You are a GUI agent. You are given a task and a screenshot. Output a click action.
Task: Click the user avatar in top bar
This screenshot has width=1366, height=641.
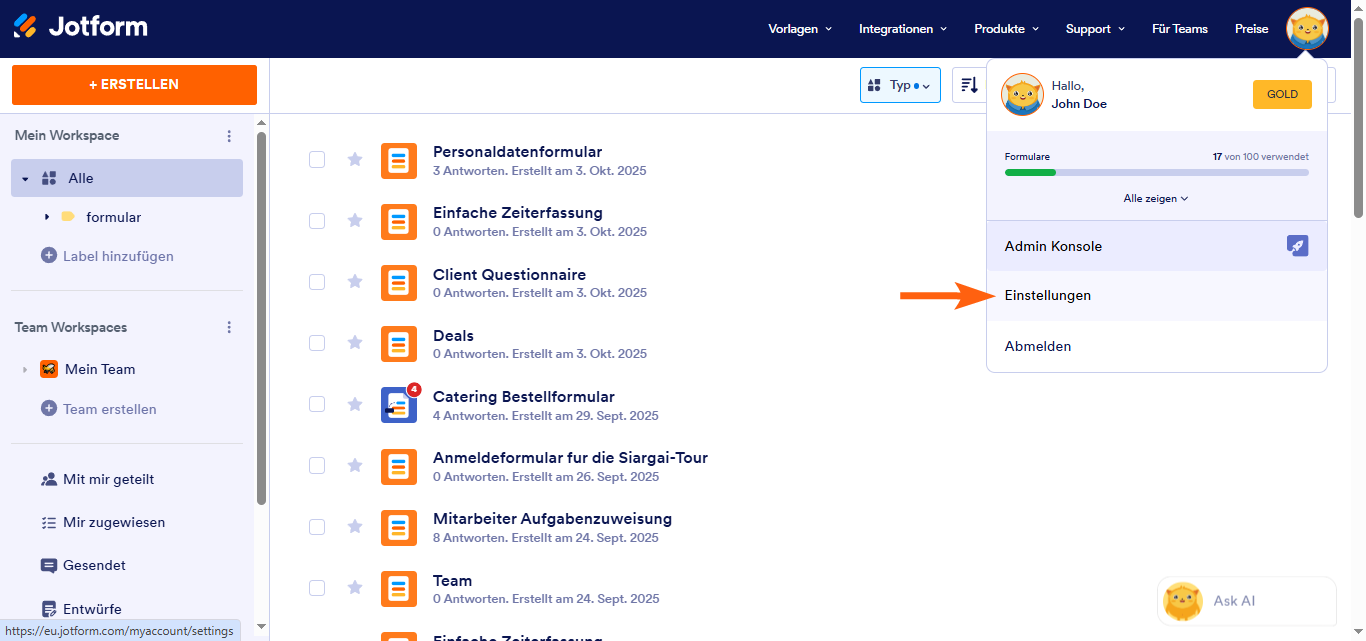click(1306, 29)
